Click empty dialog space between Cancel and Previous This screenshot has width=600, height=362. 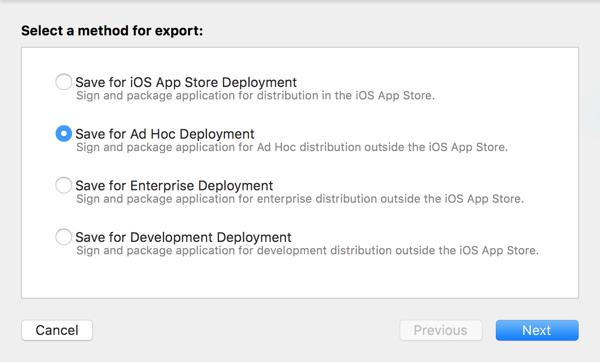[x=246, y=330]
